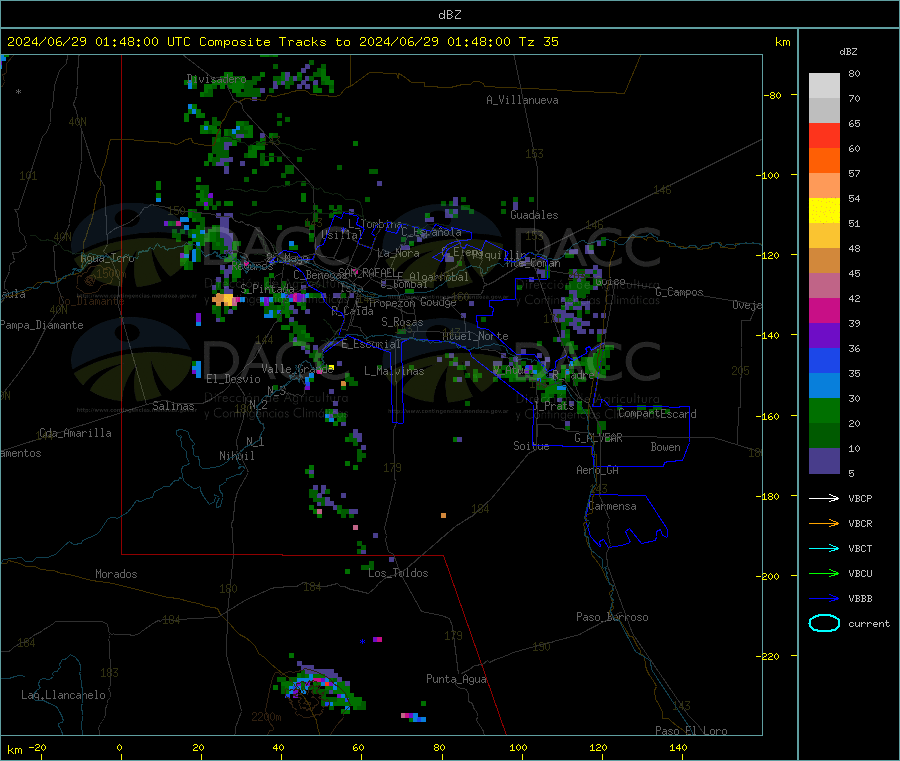Click the 'Paso_Barroso' map label
Screen dimensions: 900x761
612,617
